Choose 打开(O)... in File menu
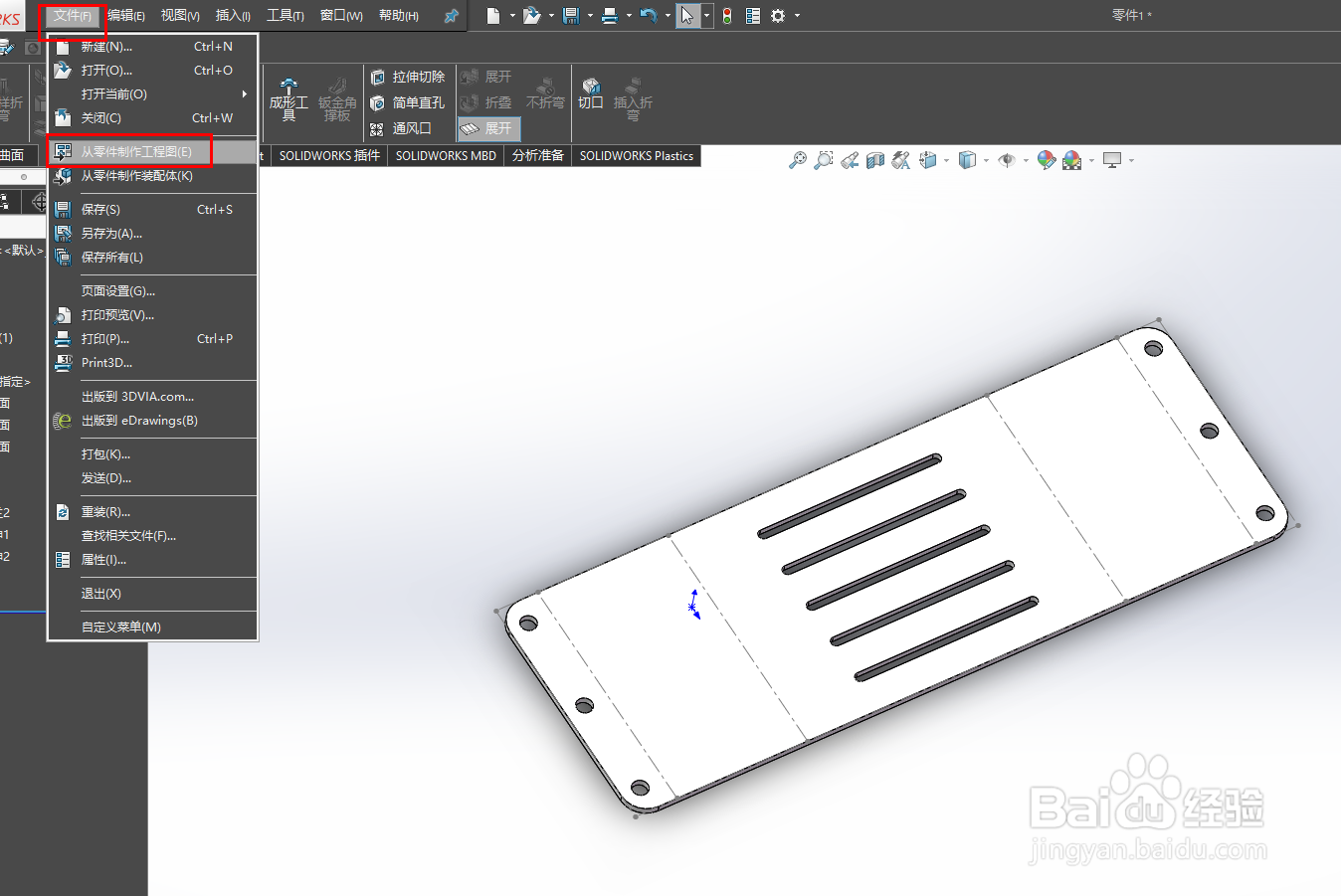 pyautogui.click(x=153, y=71)
